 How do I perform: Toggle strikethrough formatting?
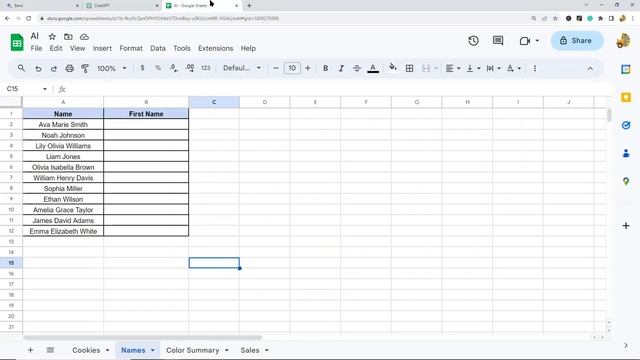357,68
